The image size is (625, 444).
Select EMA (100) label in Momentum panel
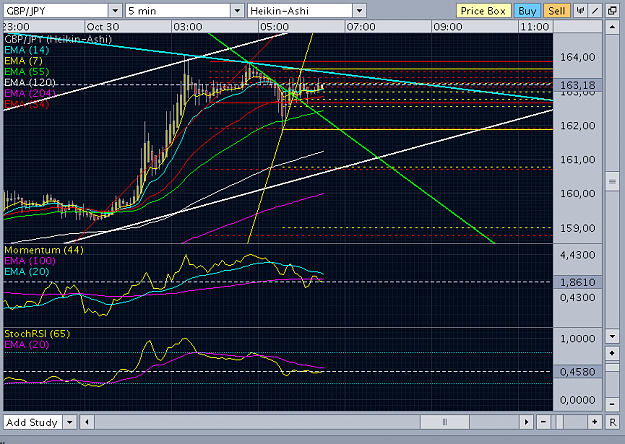point(29,261)
